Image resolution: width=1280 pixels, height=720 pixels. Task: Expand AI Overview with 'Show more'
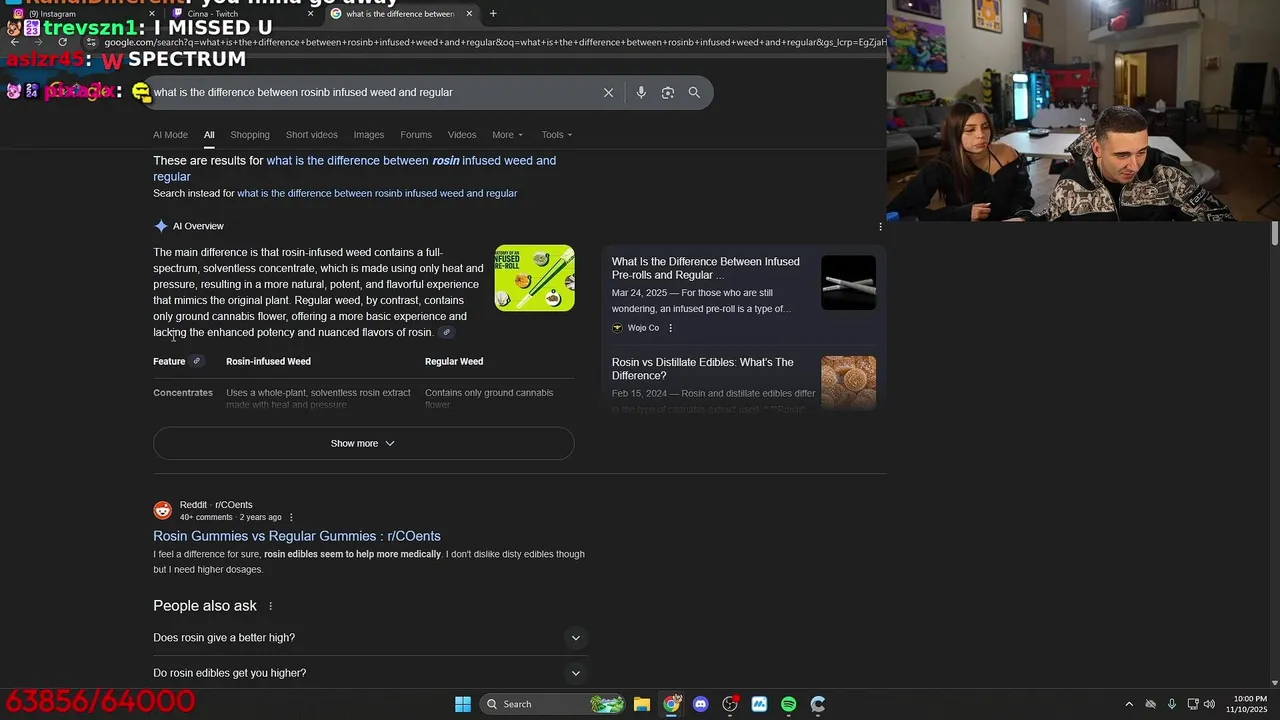pyautogui.click(x=363, y=443)
